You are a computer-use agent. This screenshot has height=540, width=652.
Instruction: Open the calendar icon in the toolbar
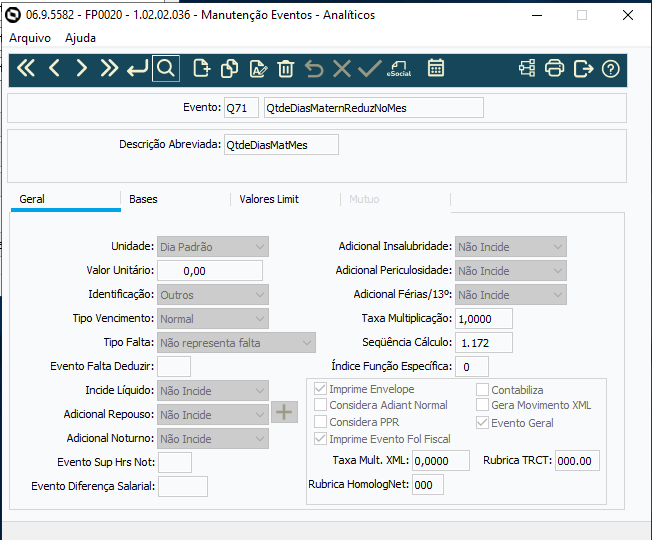[x=436, y=68]
